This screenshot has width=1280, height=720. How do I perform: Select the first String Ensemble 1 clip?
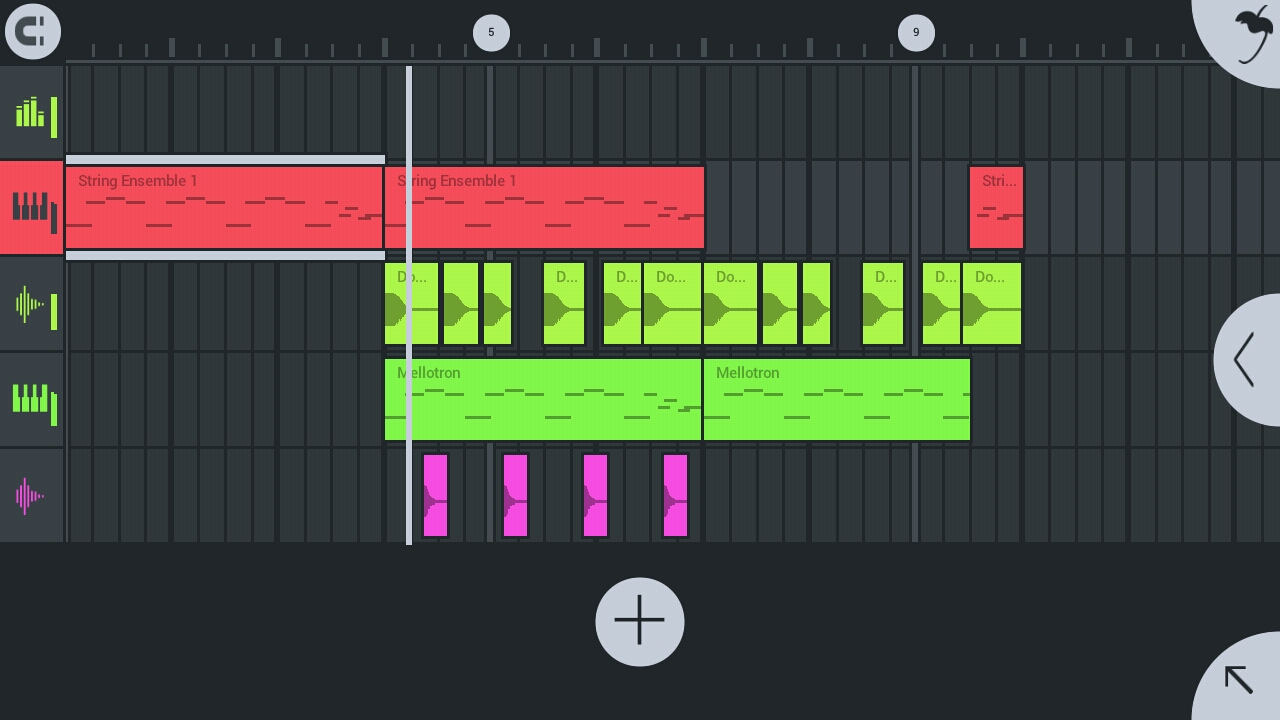(224, 208)
